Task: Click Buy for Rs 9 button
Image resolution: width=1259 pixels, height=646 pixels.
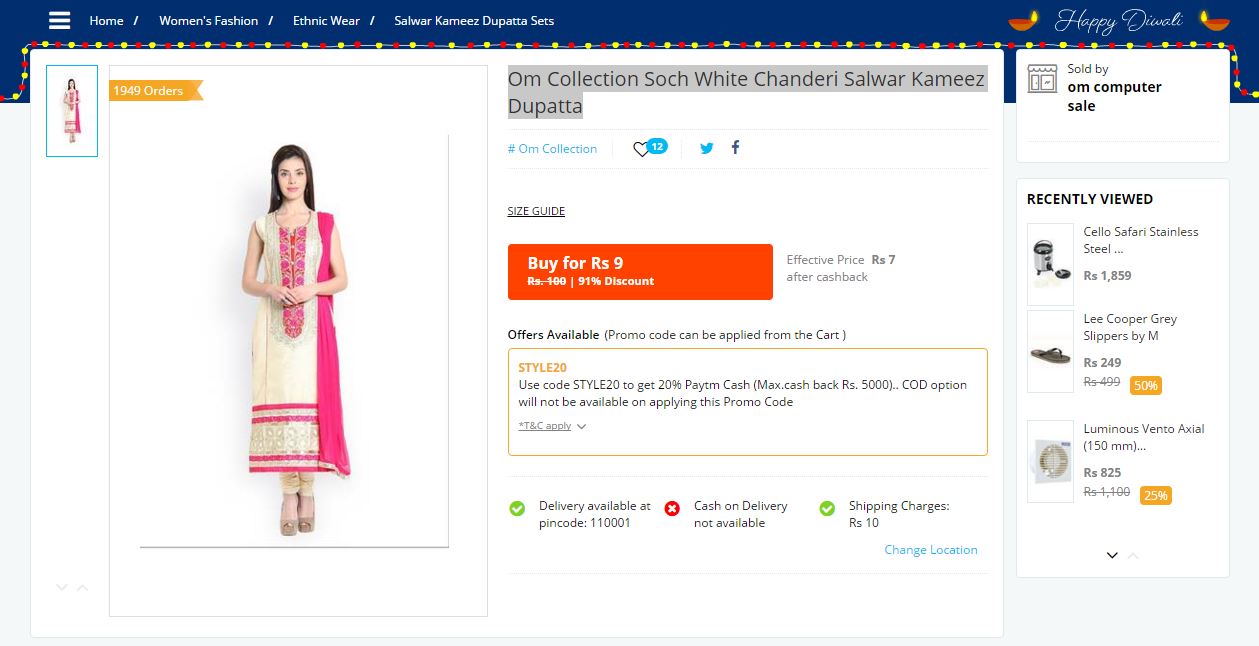Action: click(640, 272)
